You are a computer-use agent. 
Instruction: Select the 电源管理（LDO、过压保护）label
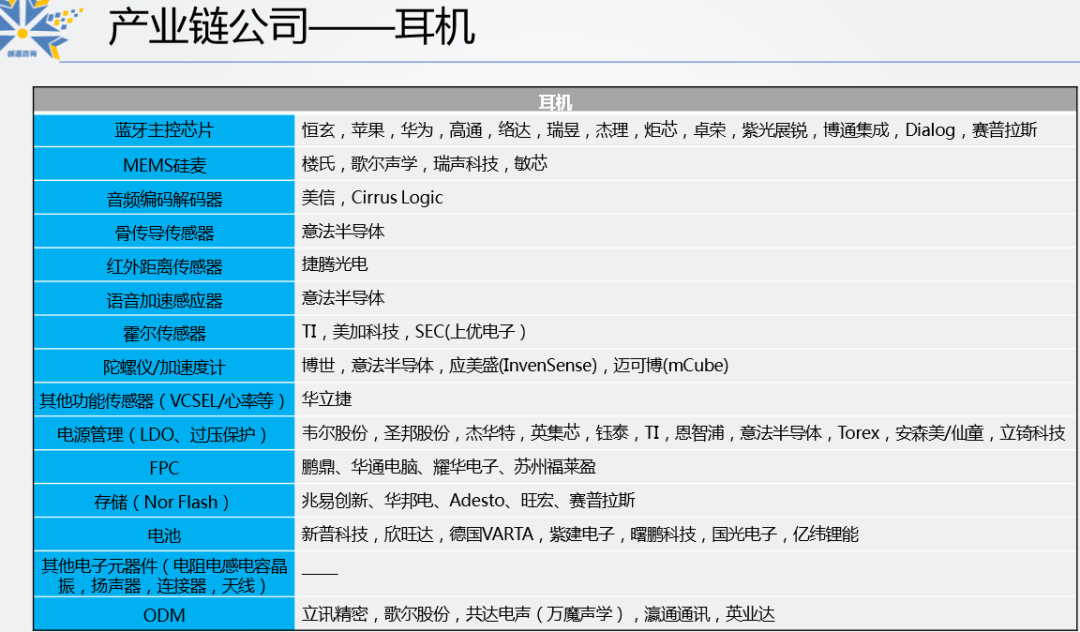click(x=164, y=434)
